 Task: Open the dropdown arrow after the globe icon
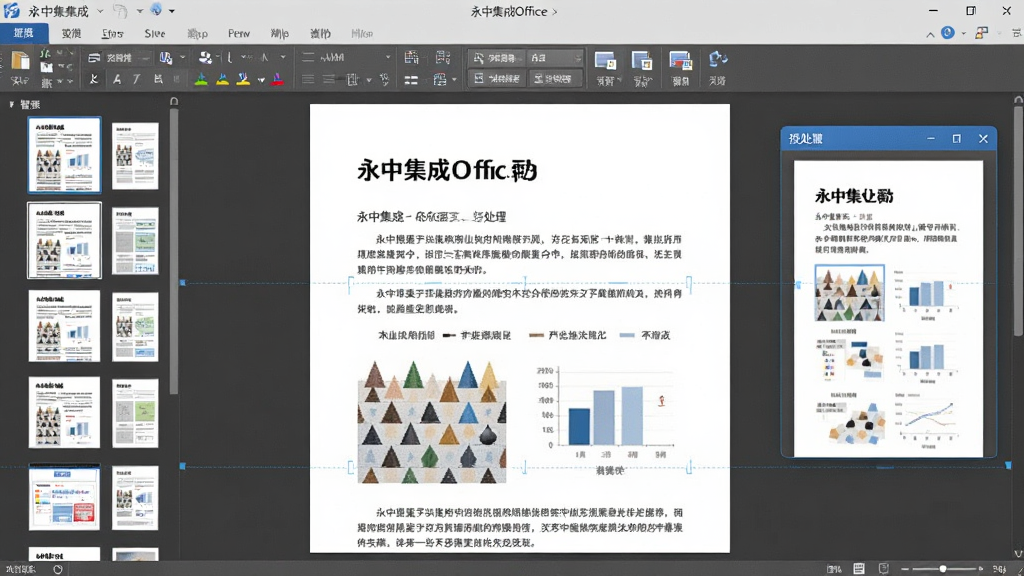(172, 11)
